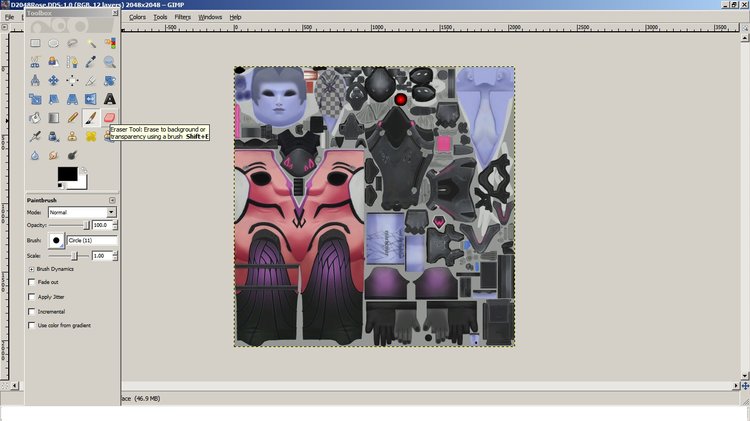Toggle zoom image when window size changes
Screen dimensions: 750x421
[745, 28]
